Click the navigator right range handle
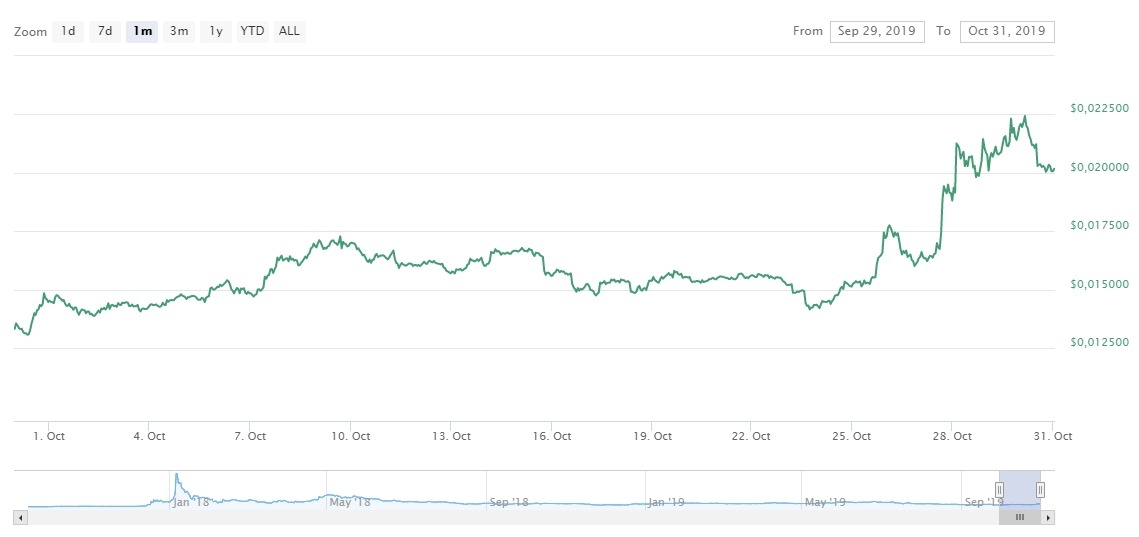Screen dimensions: 1139x537 1040,489
